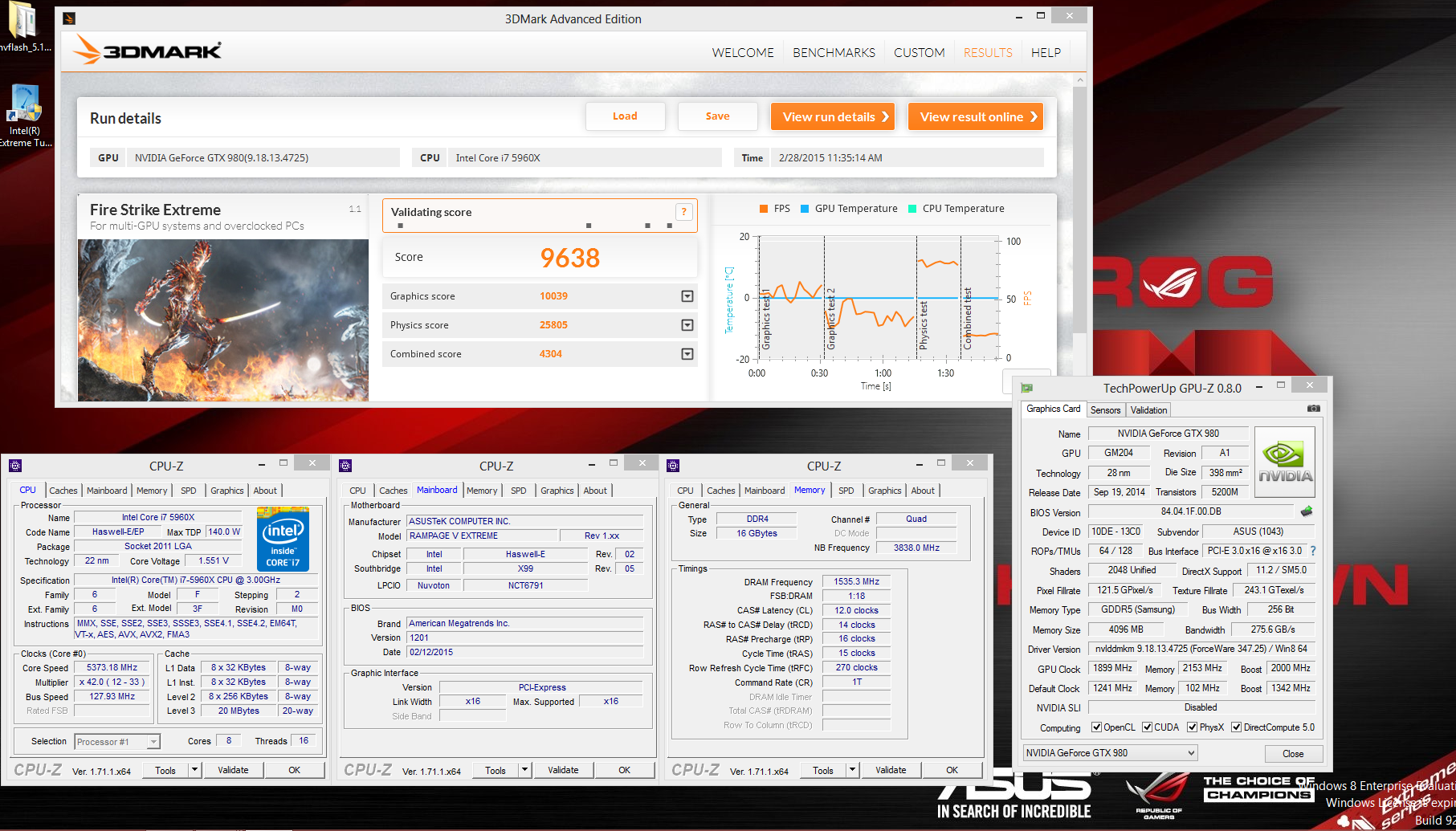Open SPD tab in Mainboard CPU-Z window
This screenshot has height=831, width=1456.
coord(519,491)
